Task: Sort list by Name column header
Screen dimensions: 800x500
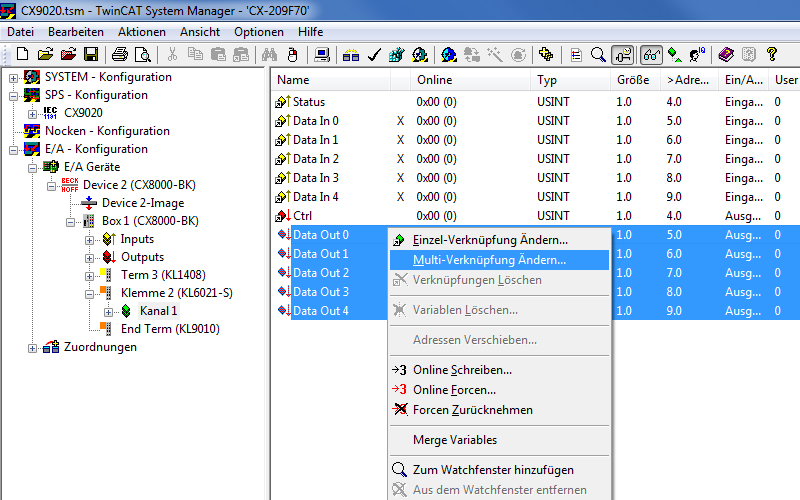Action: point(331,80)
